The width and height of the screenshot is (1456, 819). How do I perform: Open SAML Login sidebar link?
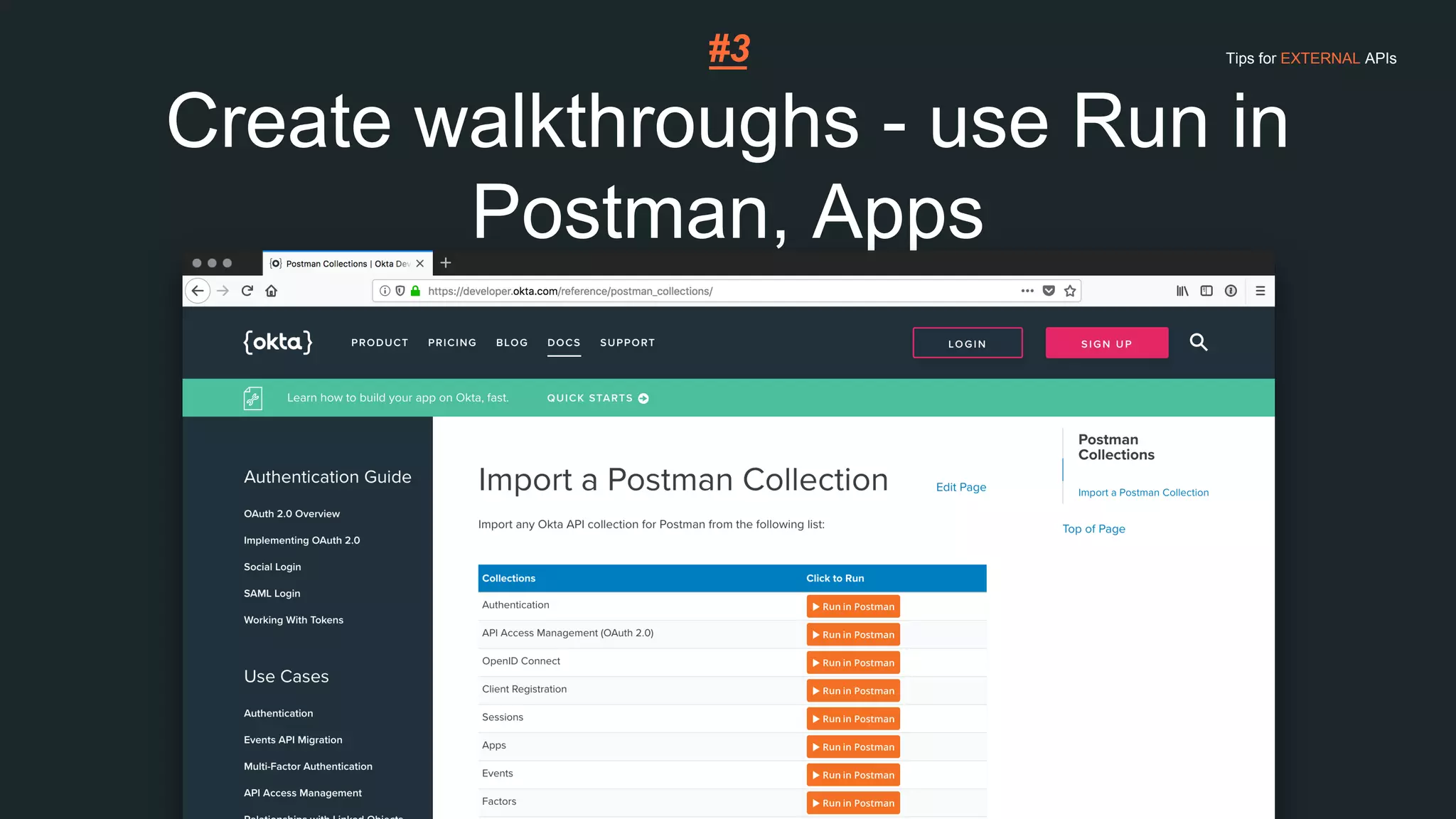272,594
